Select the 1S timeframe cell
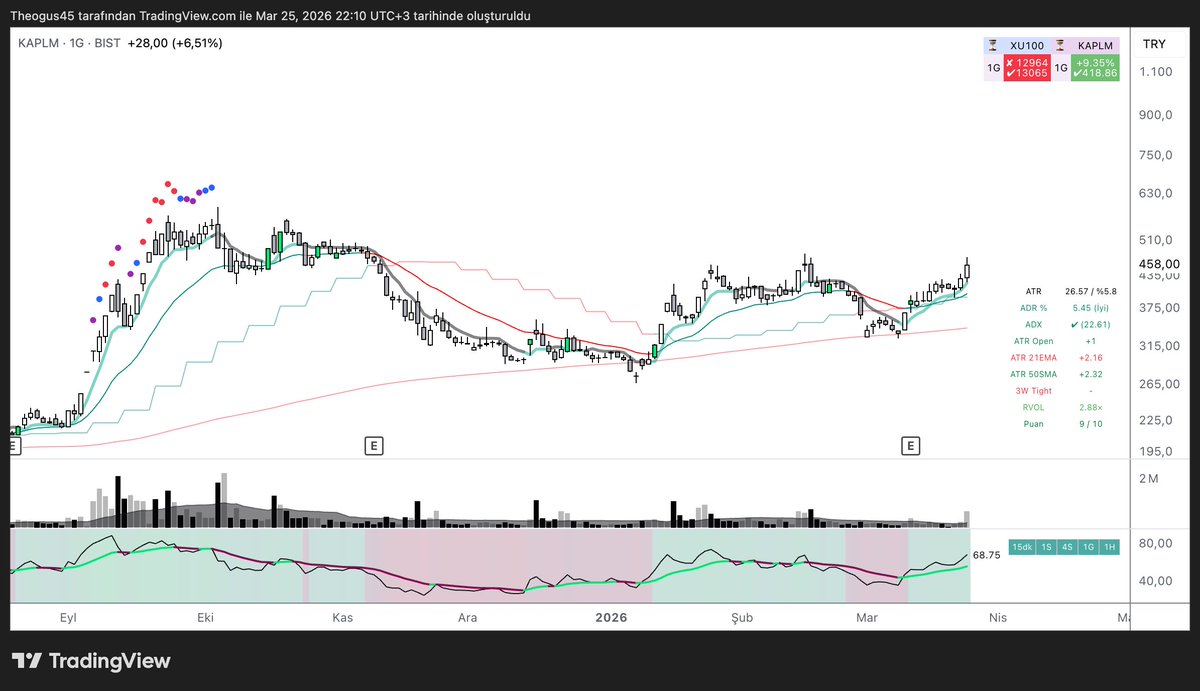Screen dimensions: 1200x691 coord(1046,547)
